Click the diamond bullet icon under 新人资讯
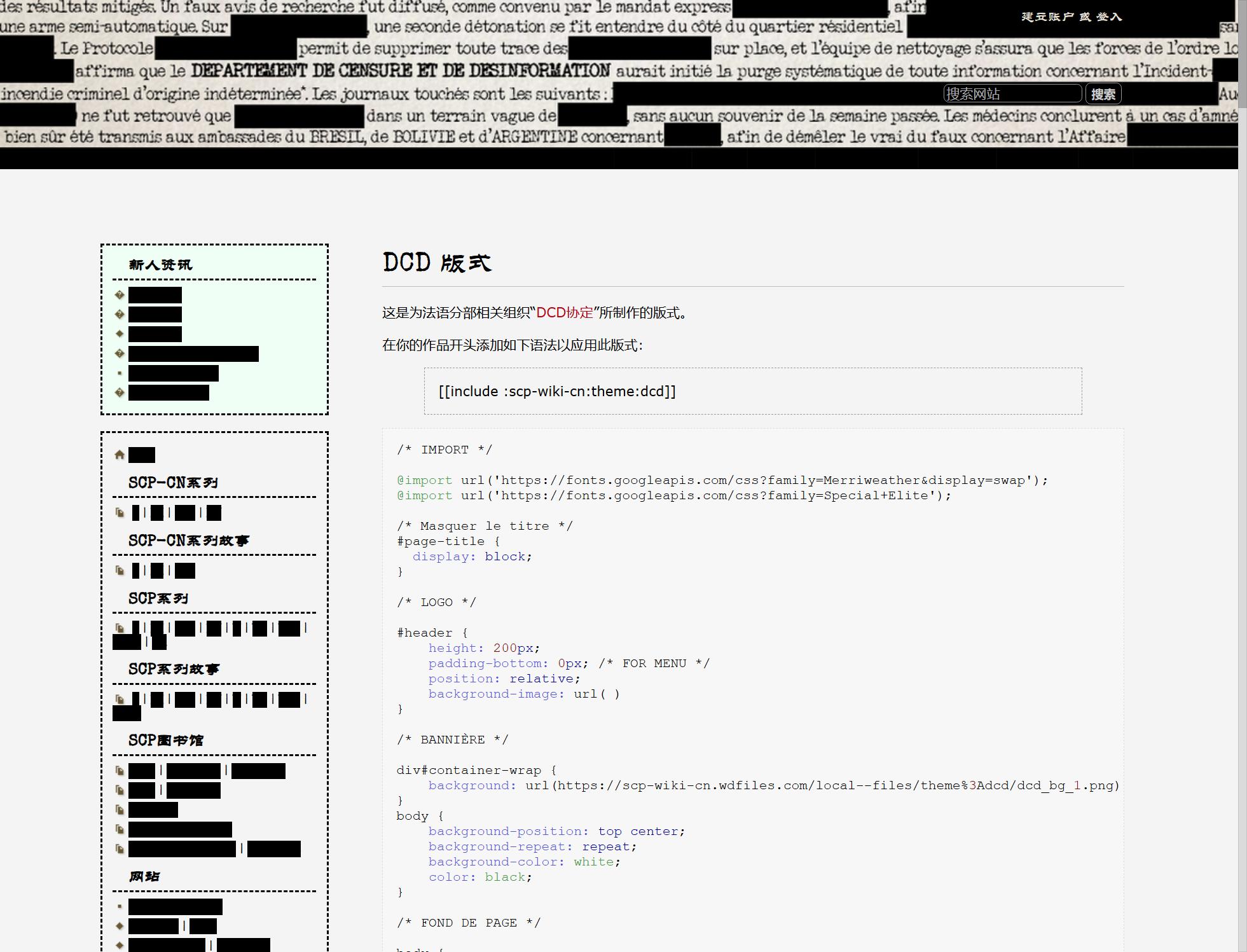Image resolution: width=1247 pixels, height=952 pixels. [119, 334]
